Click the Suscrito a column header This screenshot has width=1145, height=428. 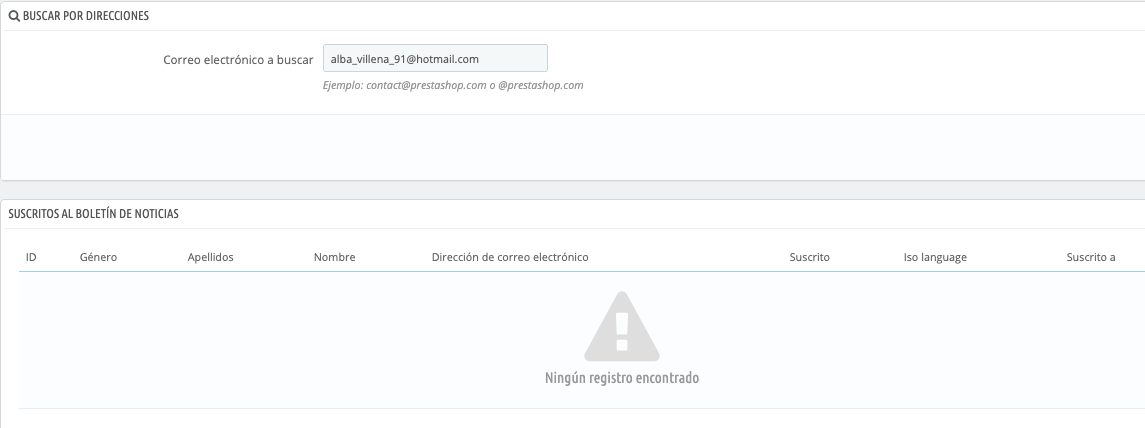[1090, 257]
